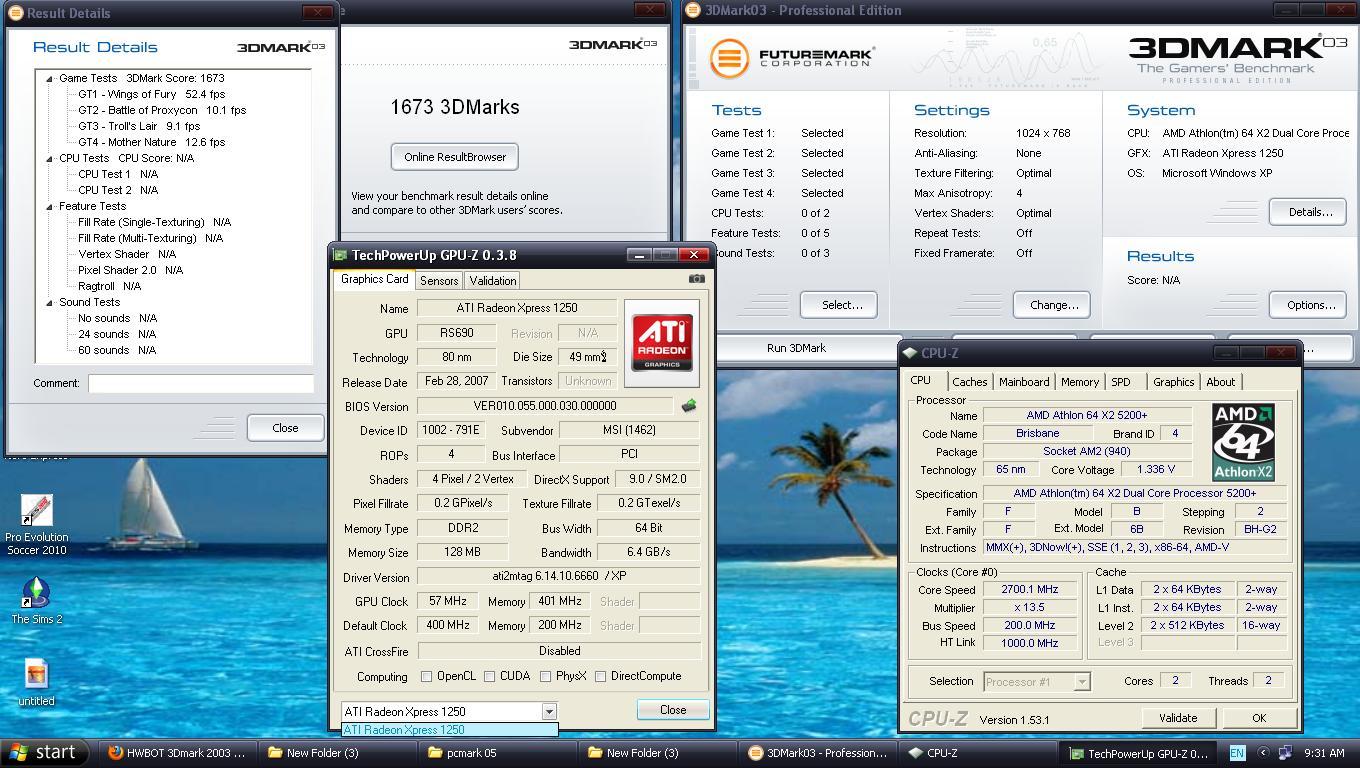Collapse the CPU Tests tree node

pyautogui.click(x=50, y=158)
